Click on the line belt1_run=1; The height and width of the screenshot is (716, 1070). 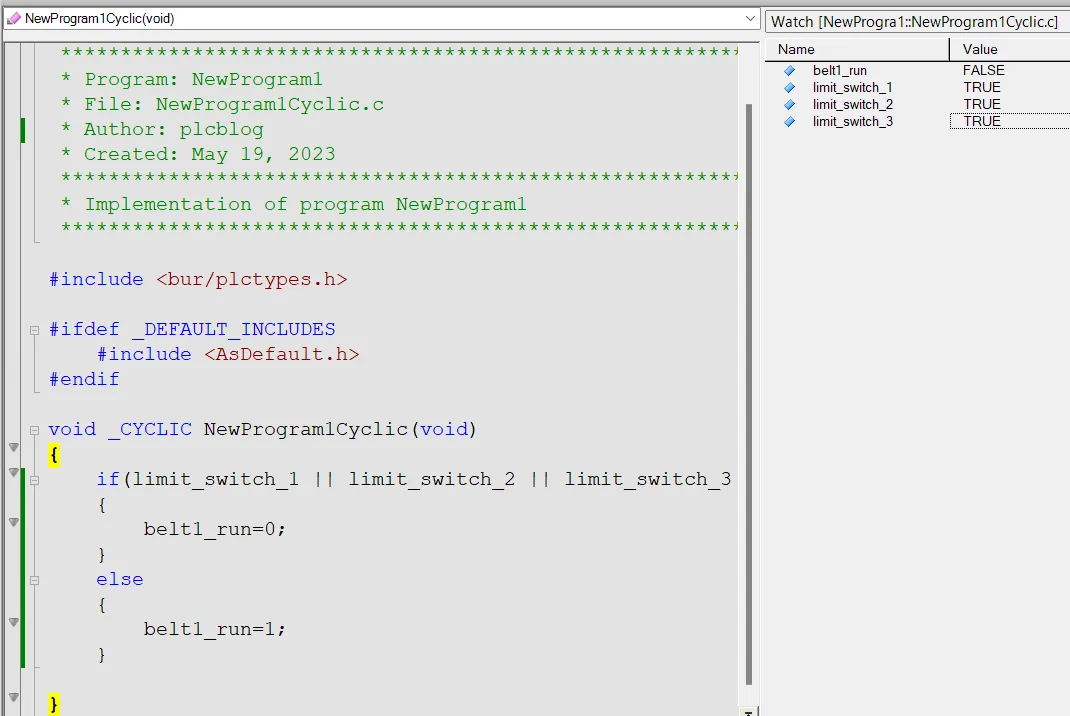[x=214, y=629]
